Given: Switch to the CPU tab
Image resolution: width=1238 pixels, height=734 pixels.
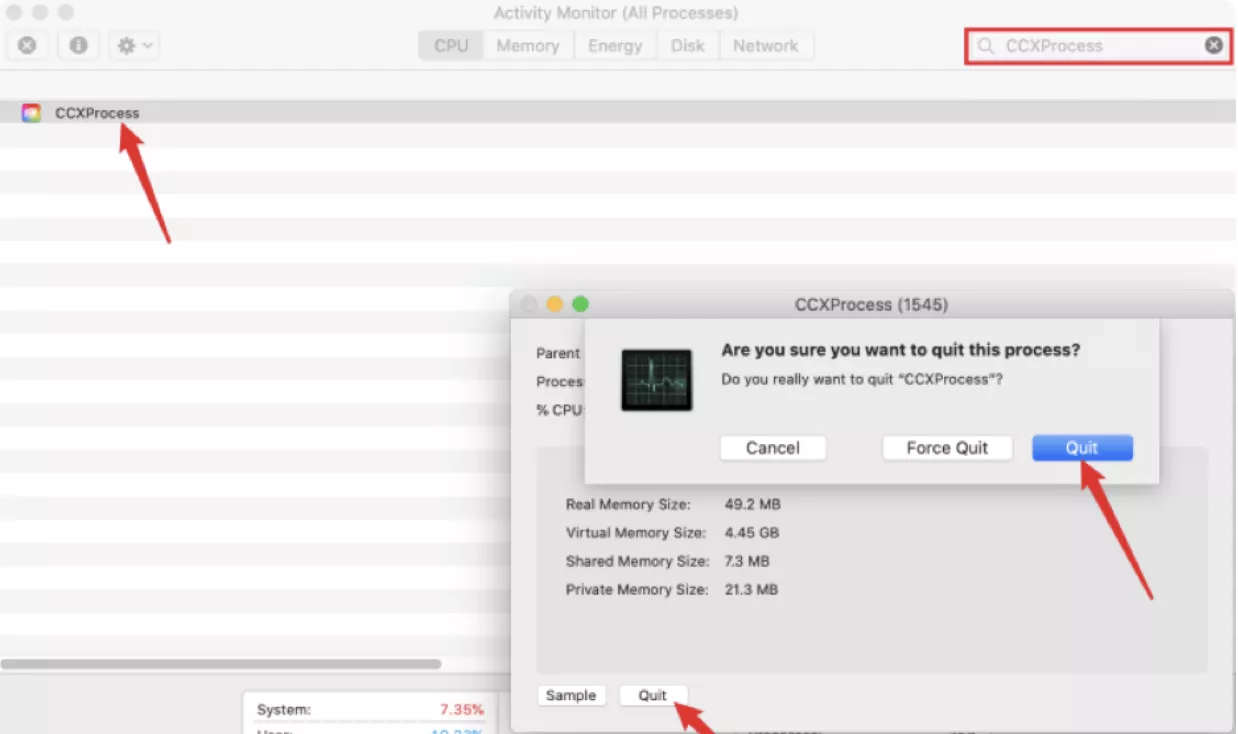Looking at the screenshot, I should (x=451, y=46).
